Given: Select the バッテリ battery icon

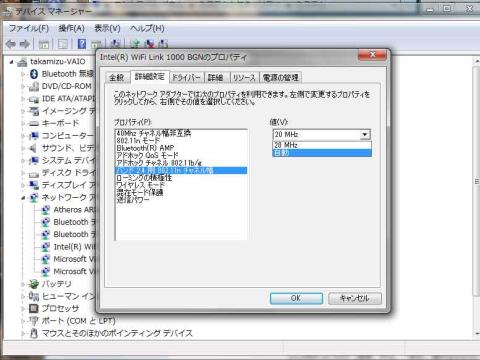Looking at the screenshot, I should pyautogui.click(x=34, y=284).
